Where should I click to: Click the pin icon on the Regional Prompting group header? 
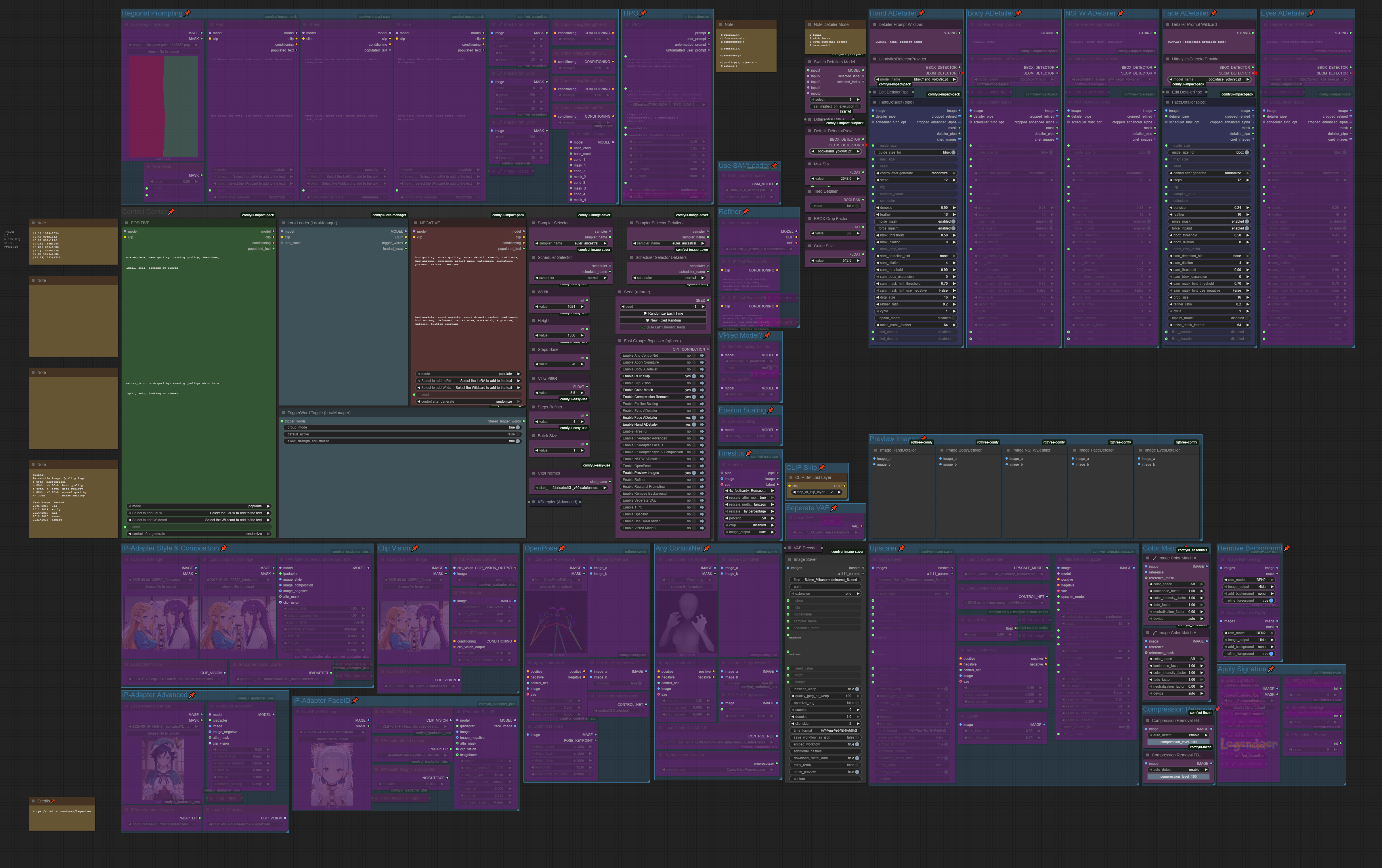click(188, 13)
